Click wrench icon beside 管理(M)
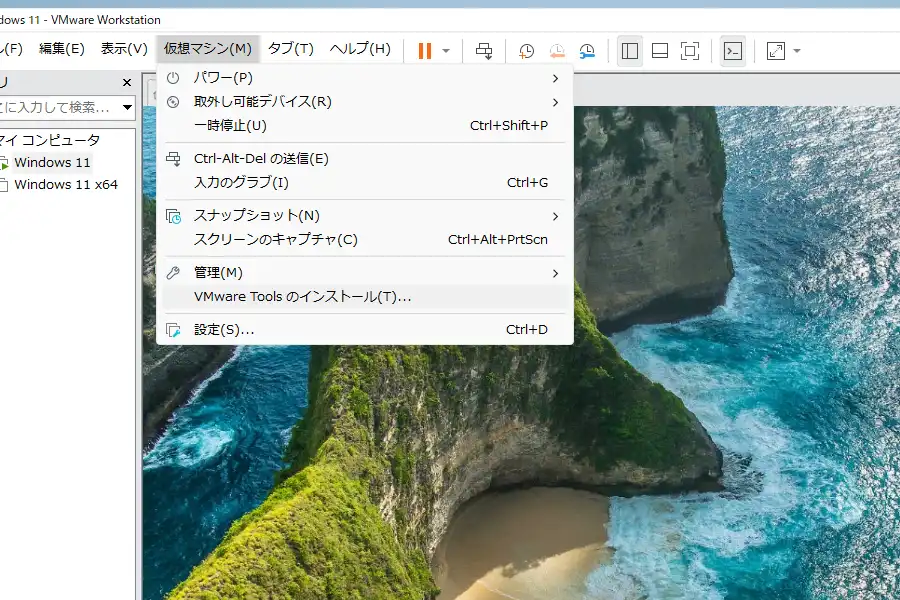Image resolution: width=900 pixels, height=600 pixels. click(173, 273)
